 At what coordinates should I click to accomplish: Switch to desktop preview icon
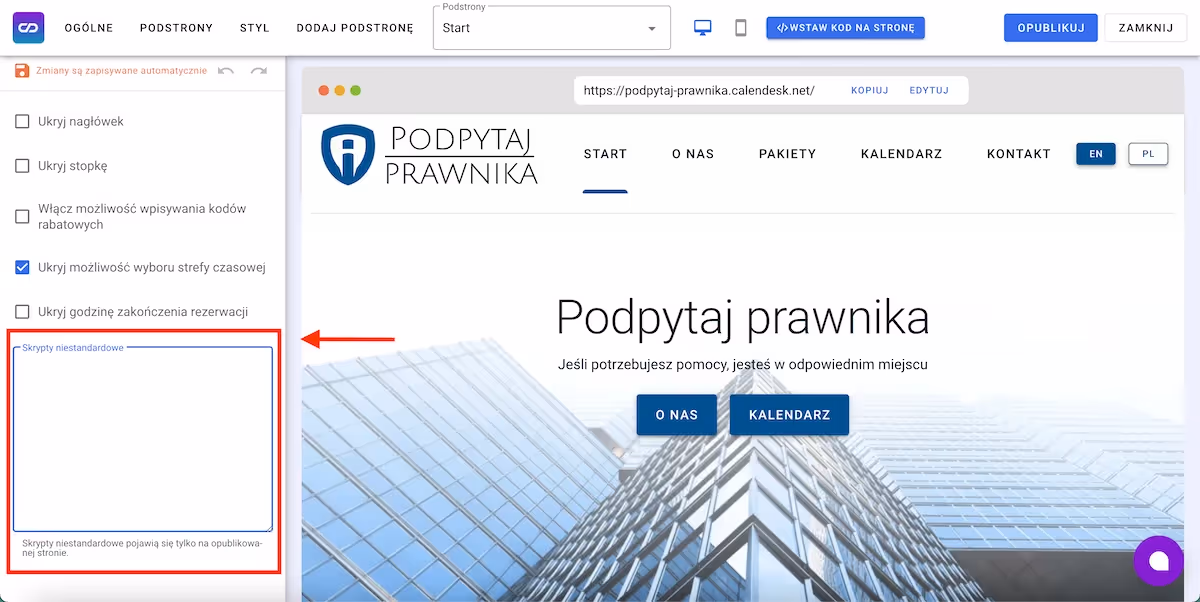pyautogui.click(x=703, y=28)
